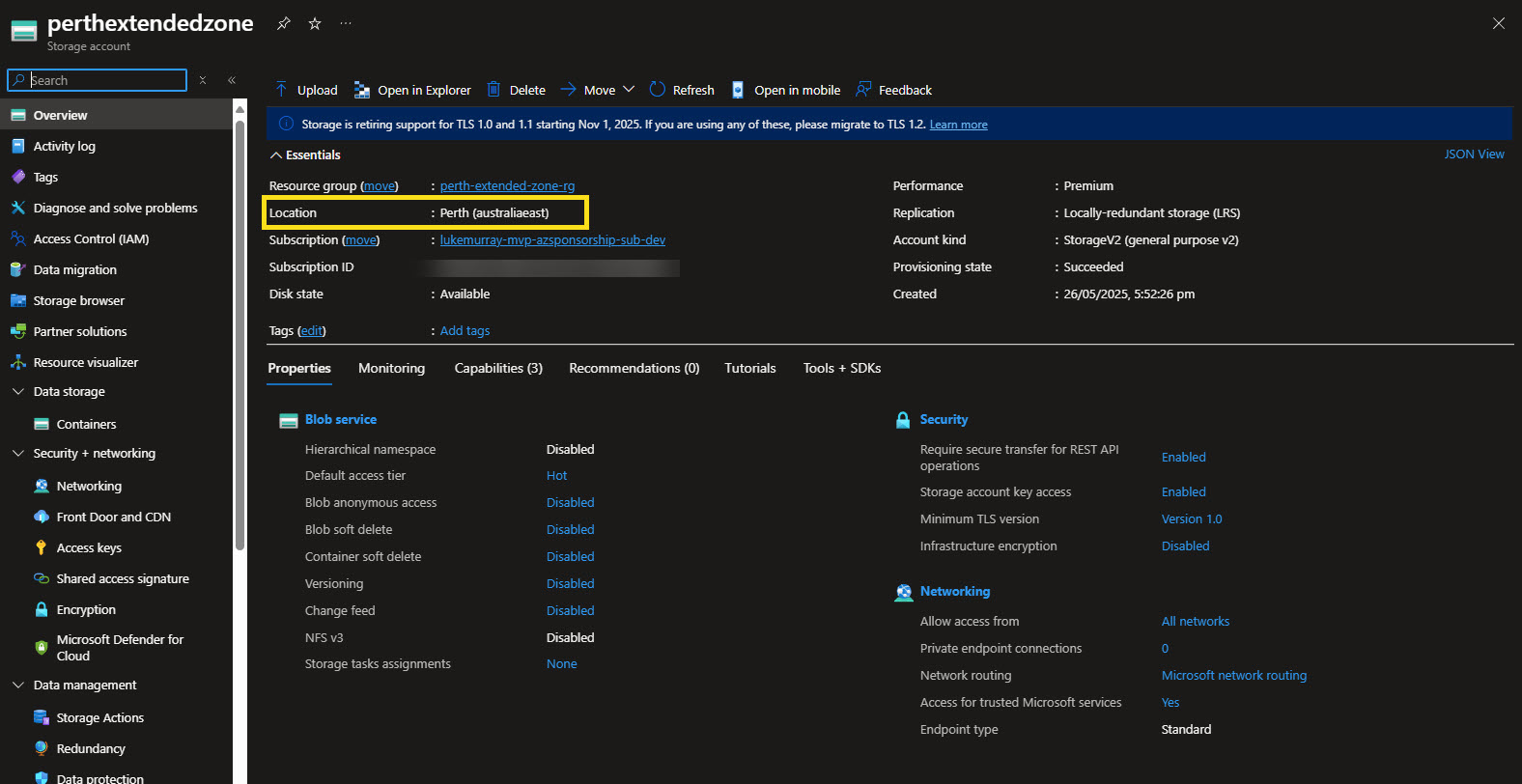Click the Storage Actions icon

click(41, 717)
